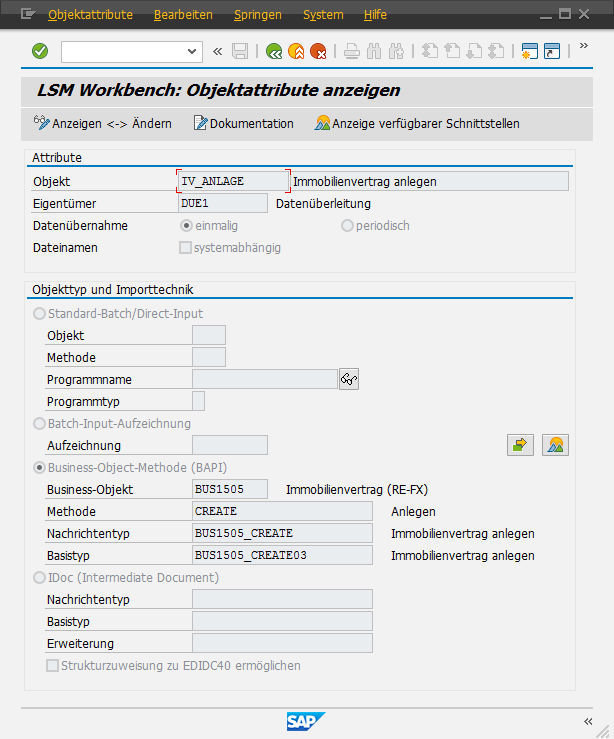The image size is (614, 739).
Task: Open the command field dropdown arrow
Action: 192,51
